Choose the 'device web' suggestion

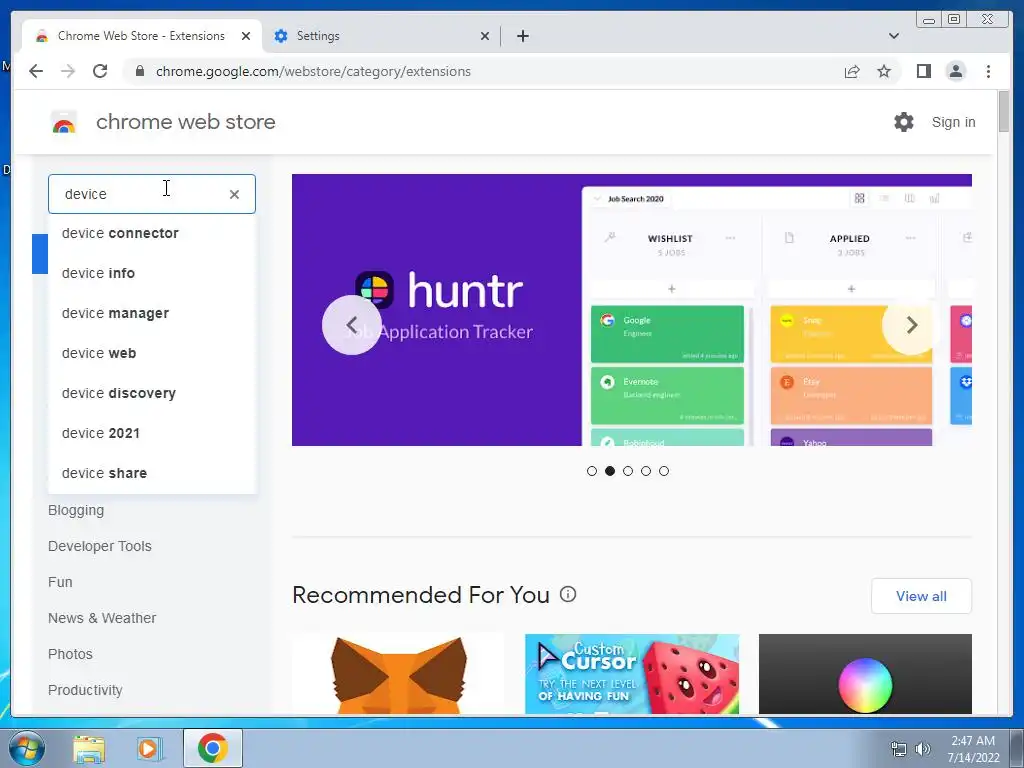click(x=152, y=353)
